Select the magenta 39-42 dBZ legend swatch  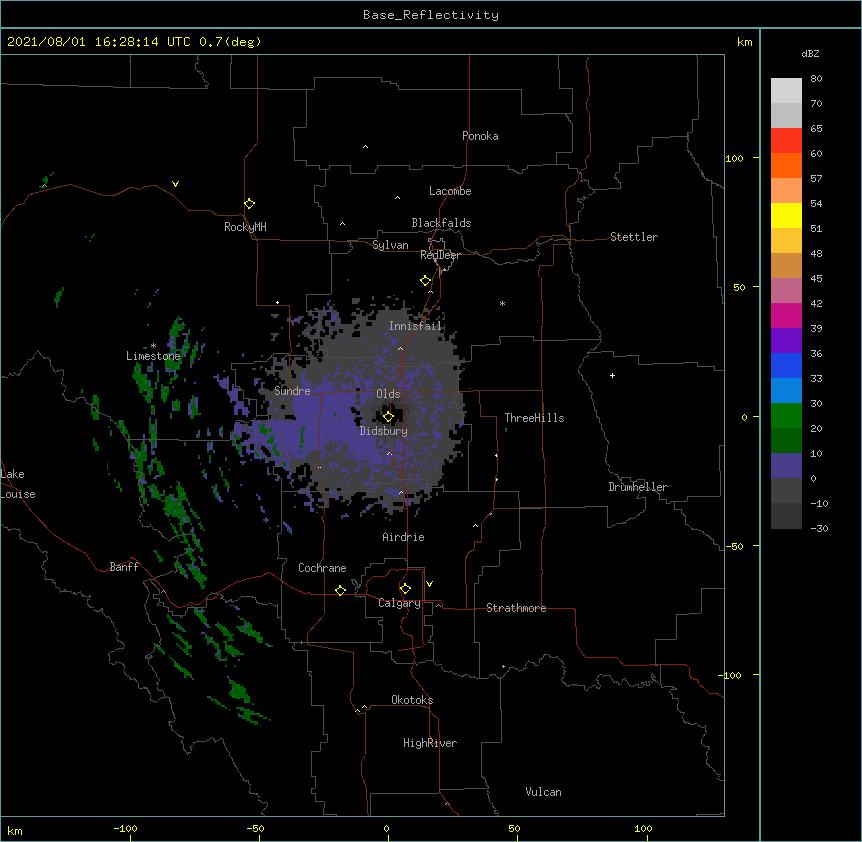tap(786, 315)
